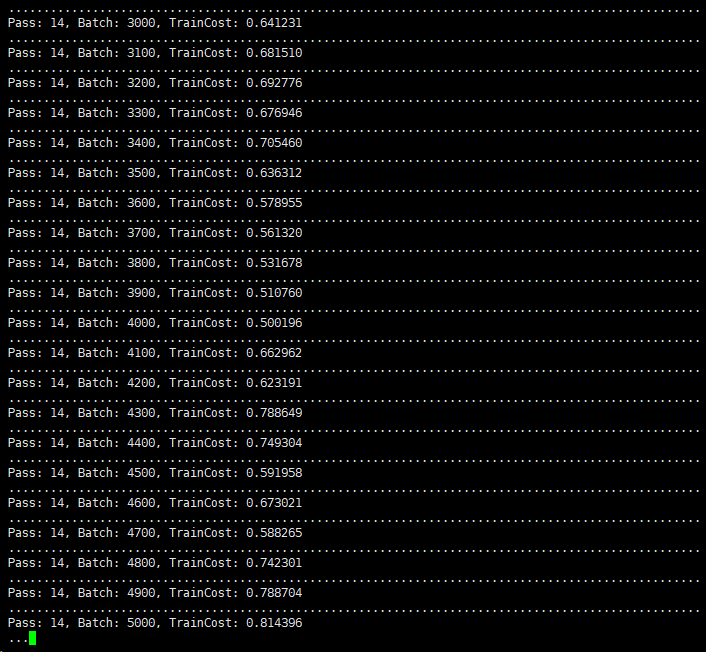Select TrainCost value 0.641231
This screenshot has width=706, height=652.
274,23
